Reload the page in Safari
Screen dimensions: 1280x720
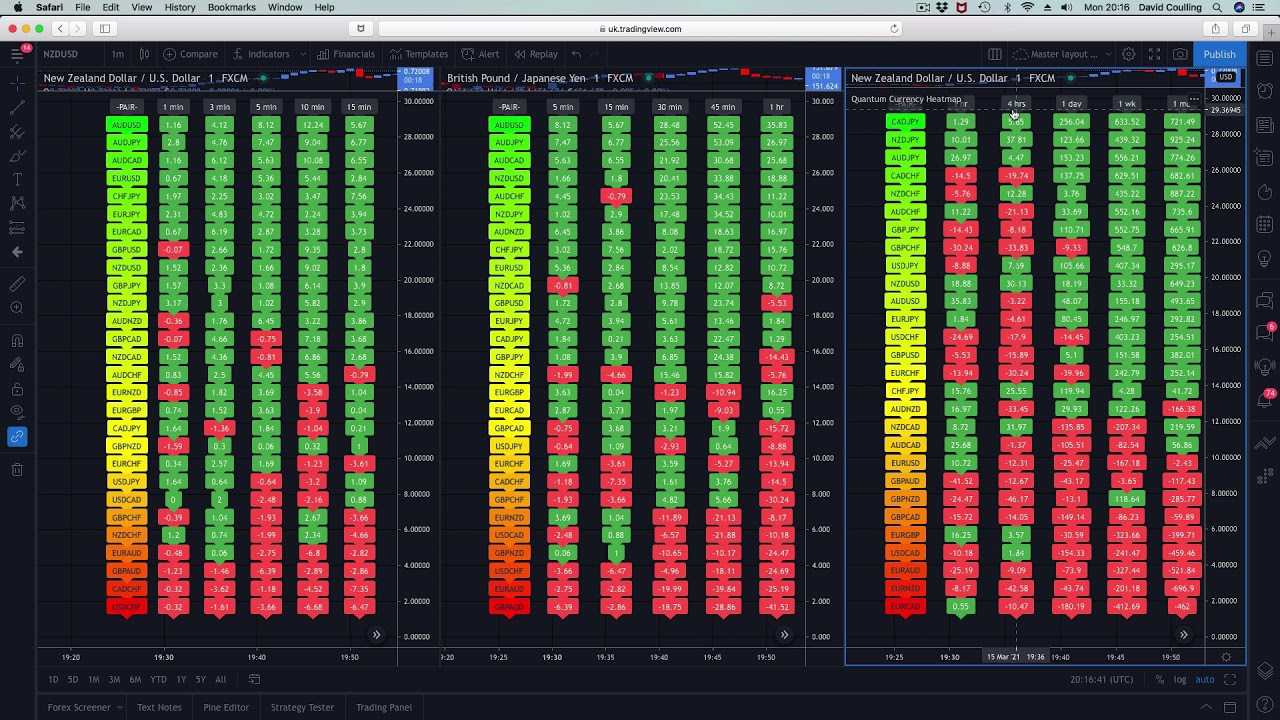(x=893, y=29)
